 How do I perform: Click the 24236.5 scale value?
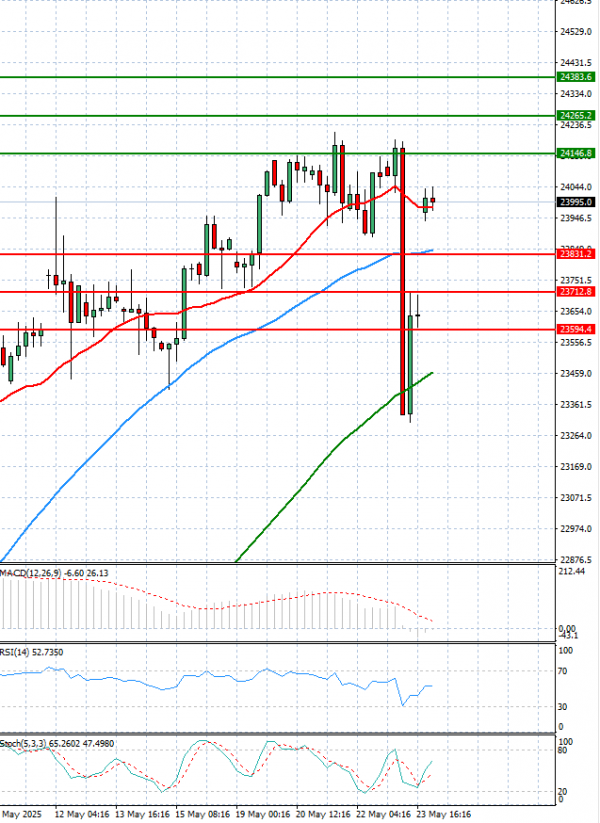point(576,125)
